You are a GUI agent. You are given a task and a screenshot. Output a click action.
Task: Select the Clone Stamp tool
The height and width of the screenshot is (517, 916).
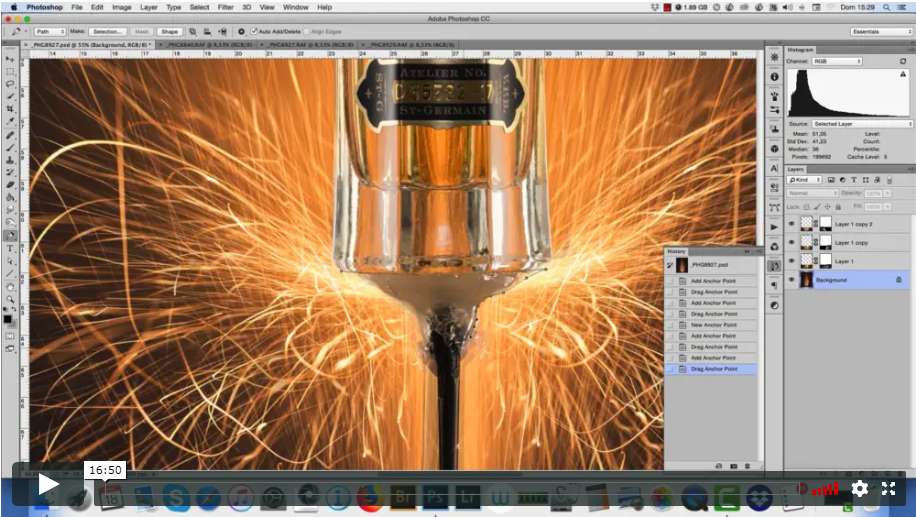pyautogui.click(x=10, y=159)
